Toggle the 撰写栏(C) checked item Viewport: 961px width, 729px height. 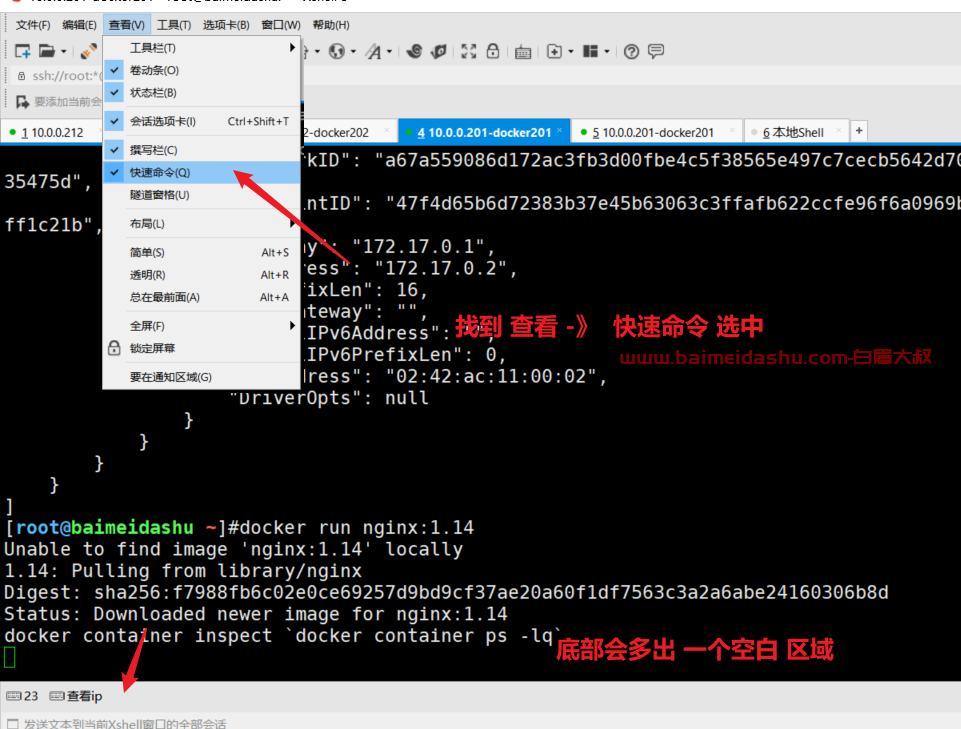(202, 150)
